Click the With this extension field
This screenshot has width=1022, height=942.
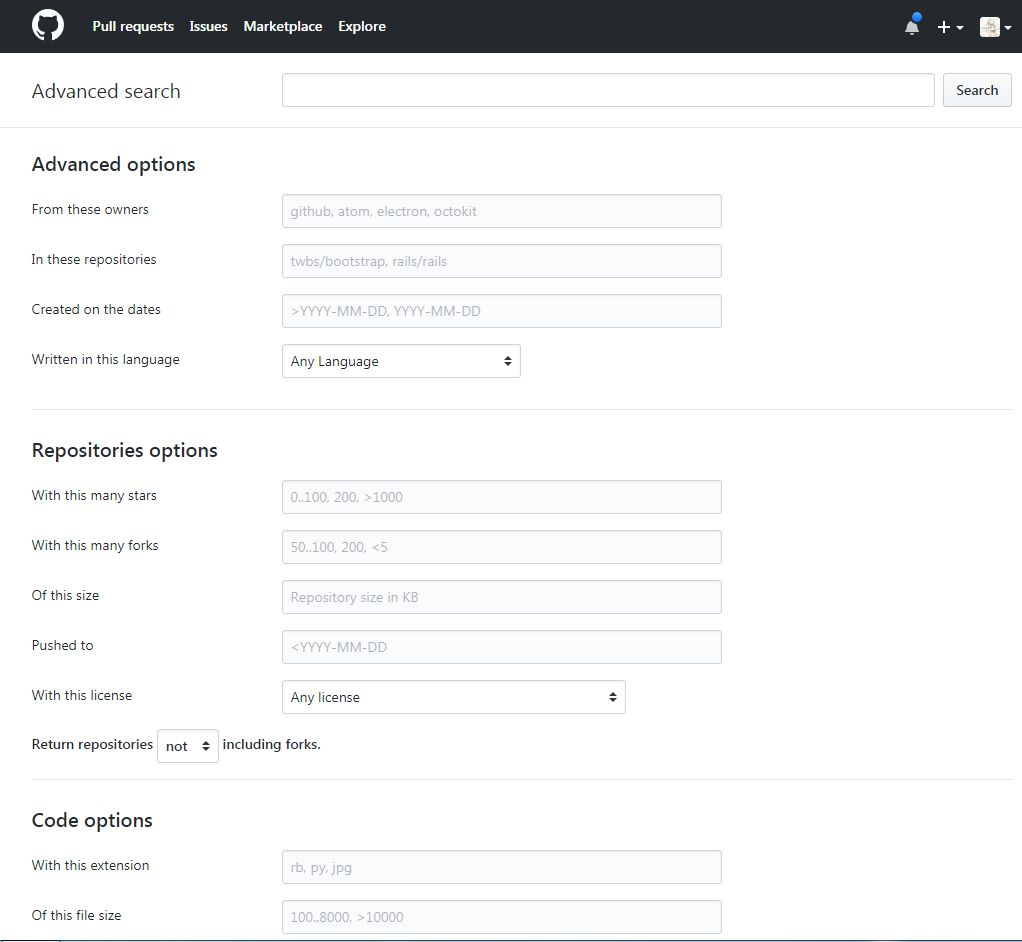(502, 867)
